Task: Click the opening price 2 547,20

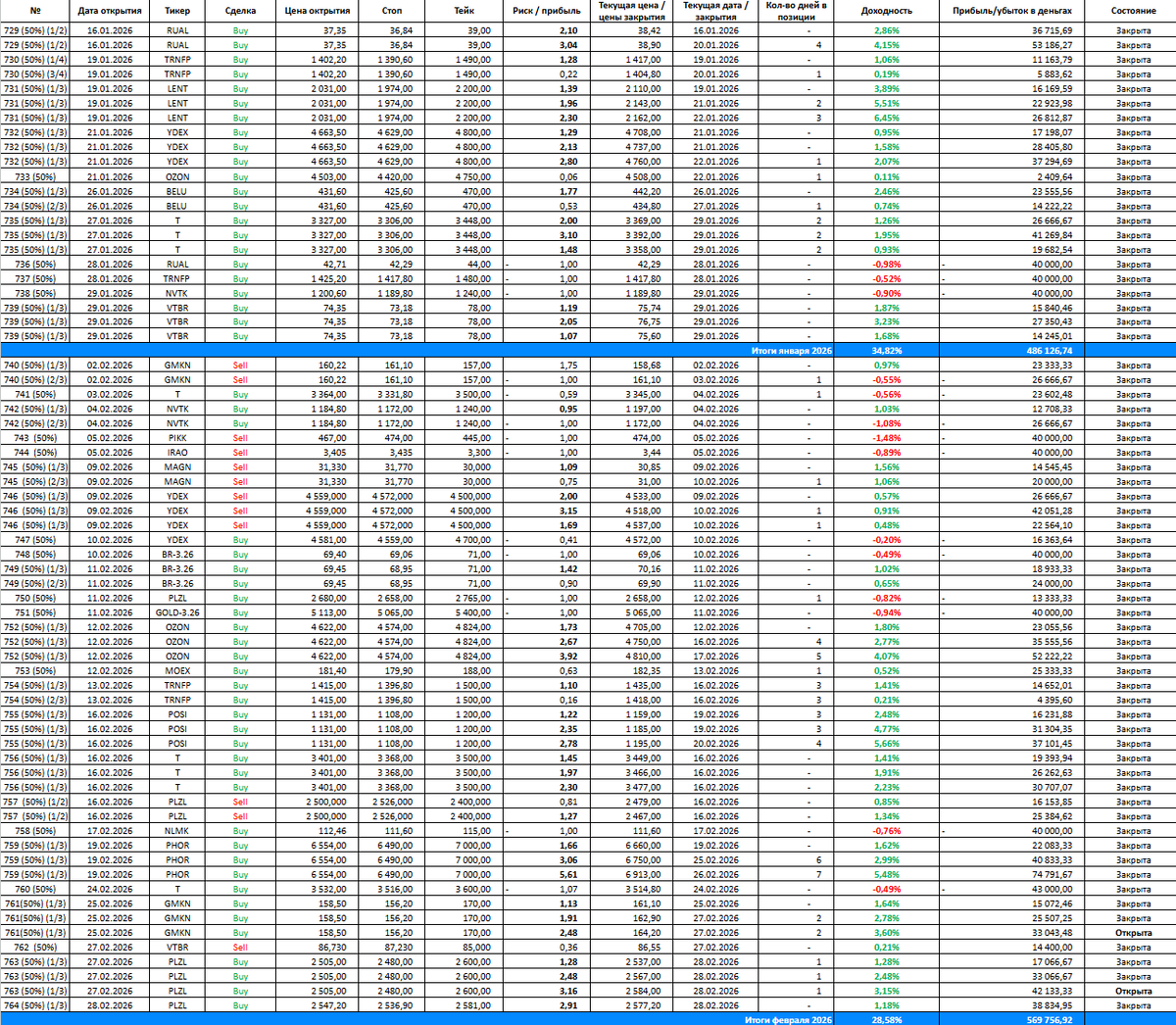Action: pyautogui.click(x=328, y=1005)
